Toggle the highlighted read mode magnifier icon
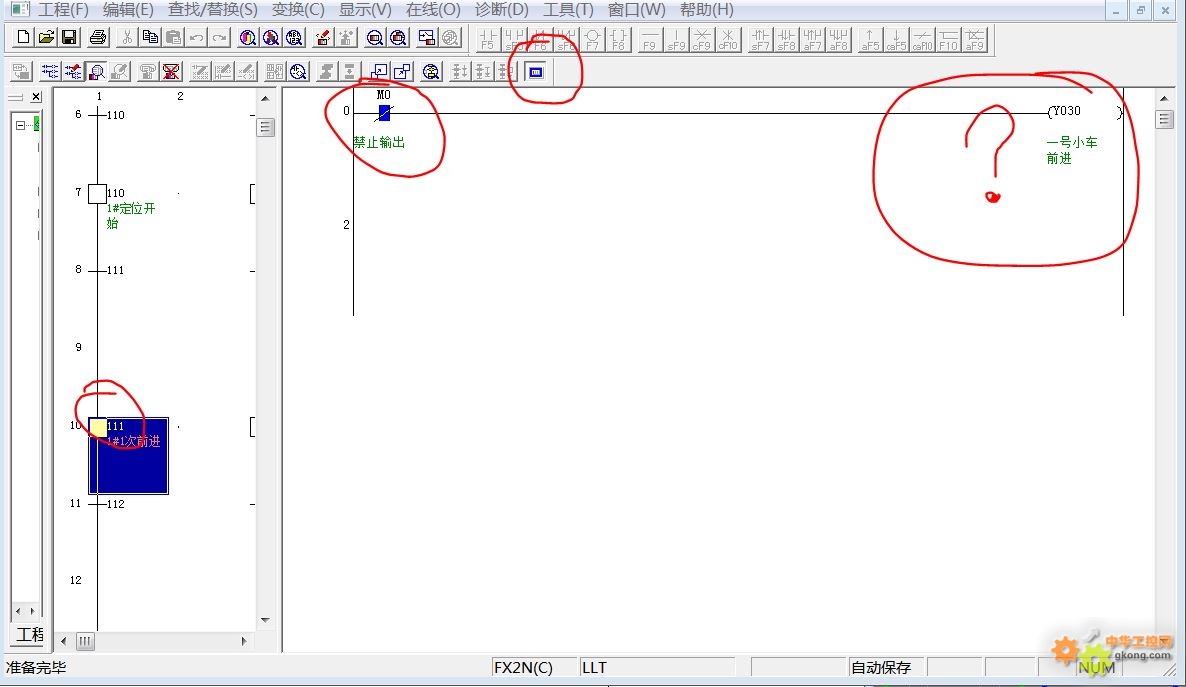 point(96,72)
